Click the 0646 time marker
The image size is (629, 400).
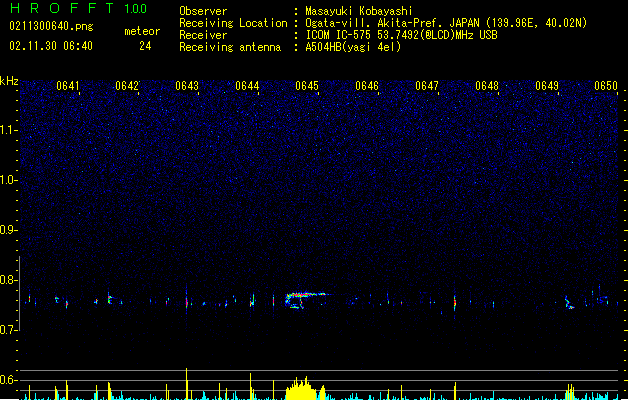(367, 86)
